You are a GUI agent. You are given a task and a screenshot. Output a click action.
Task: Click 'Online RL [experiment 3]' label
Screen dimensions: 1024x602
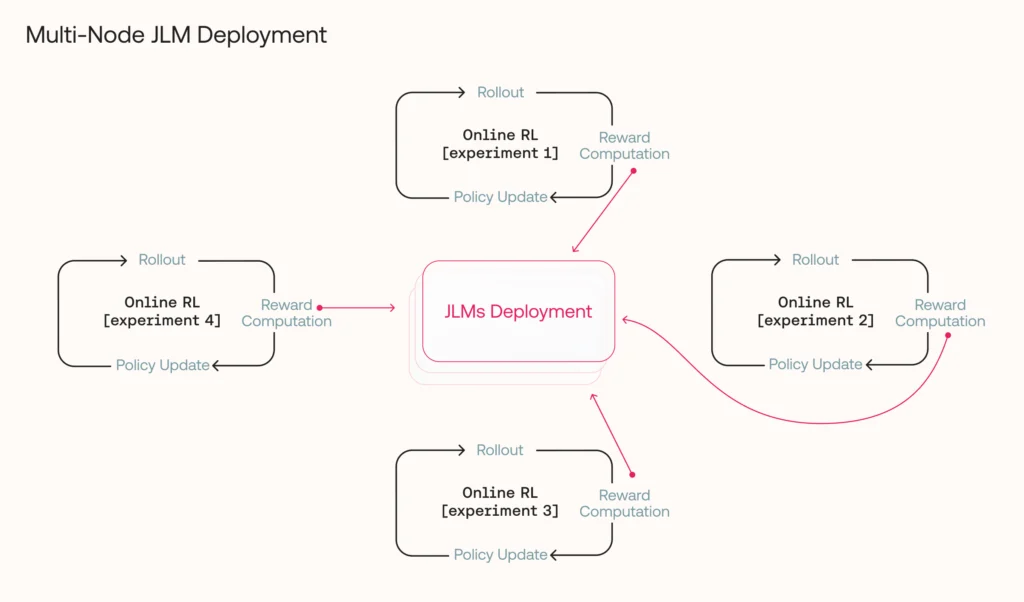(500, 501)
